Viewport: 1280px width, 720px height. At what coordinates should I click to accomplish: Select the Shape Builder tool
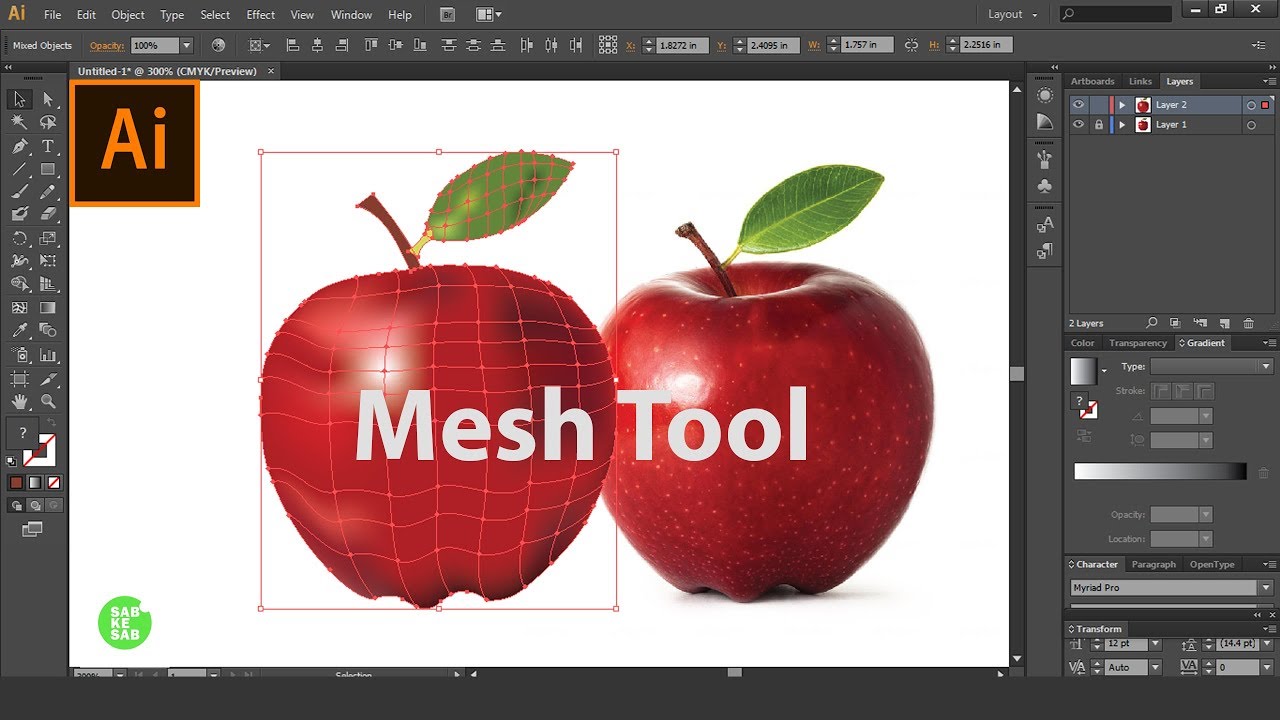click(19, 284)
